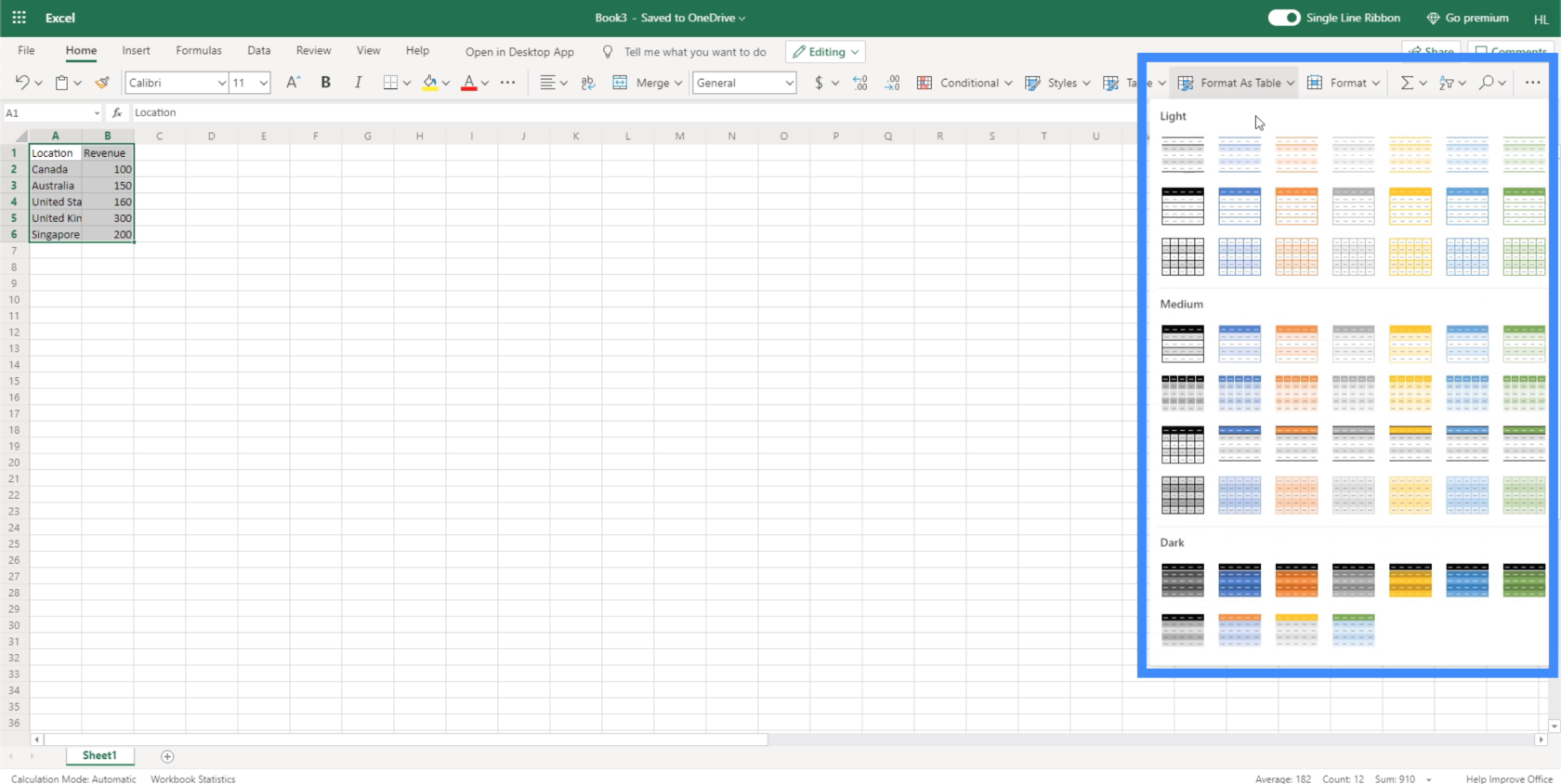Add a new sheet with plus icon
The width and height of the screenshot is (1561, 784).
click(x=167, y=756)
